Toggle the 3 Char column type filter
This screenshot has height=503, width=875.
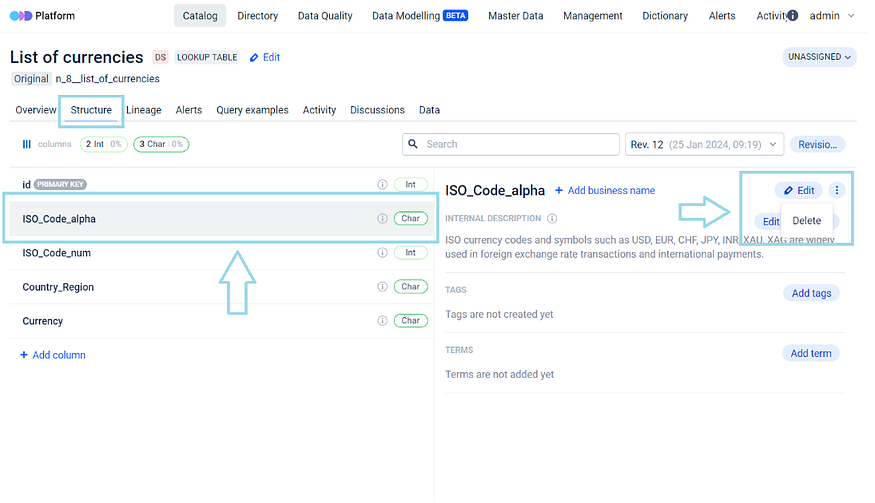click(161, 144)
